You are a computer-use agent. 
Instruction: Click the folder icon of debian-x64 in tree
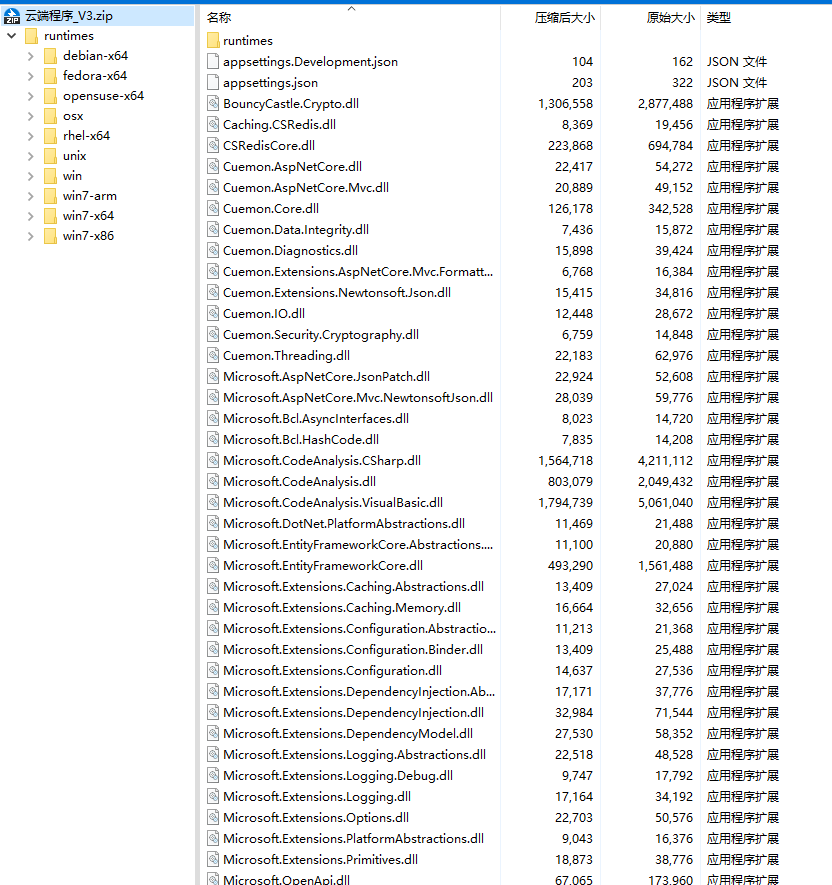50,56
